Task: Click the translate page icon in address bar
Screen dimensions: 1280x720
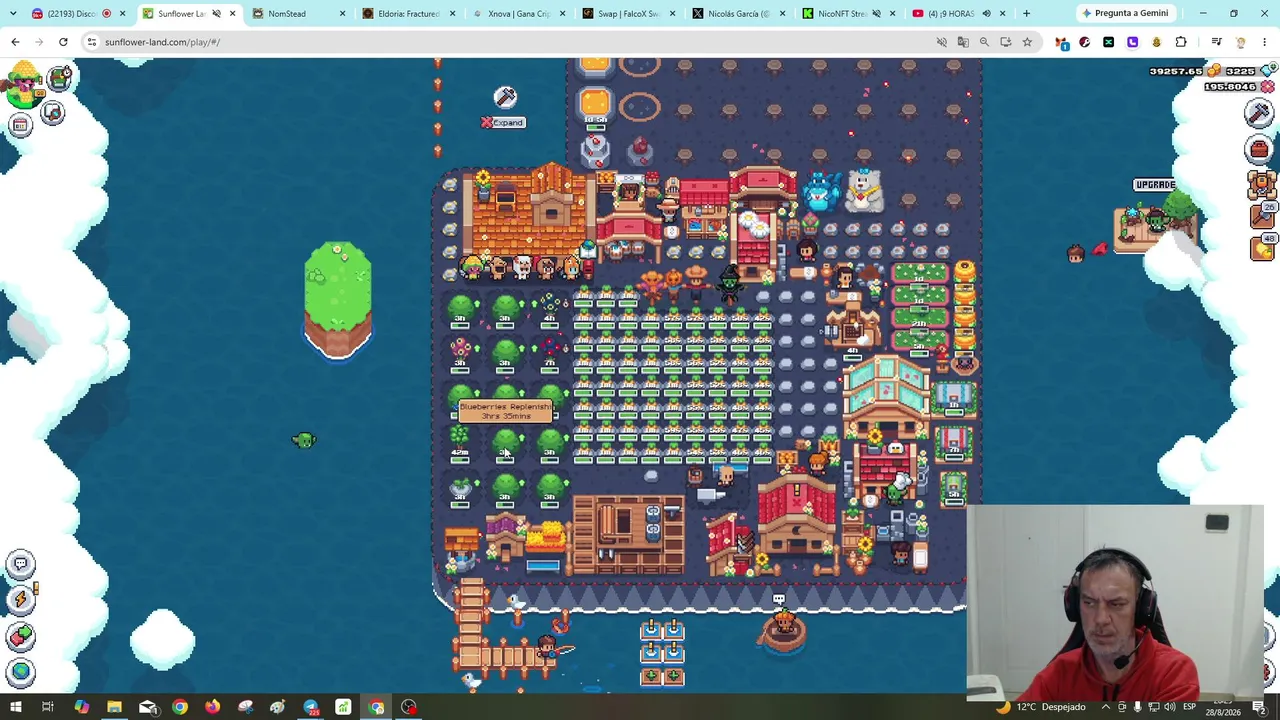Action: pyautogui.click(x=963, y=42)
